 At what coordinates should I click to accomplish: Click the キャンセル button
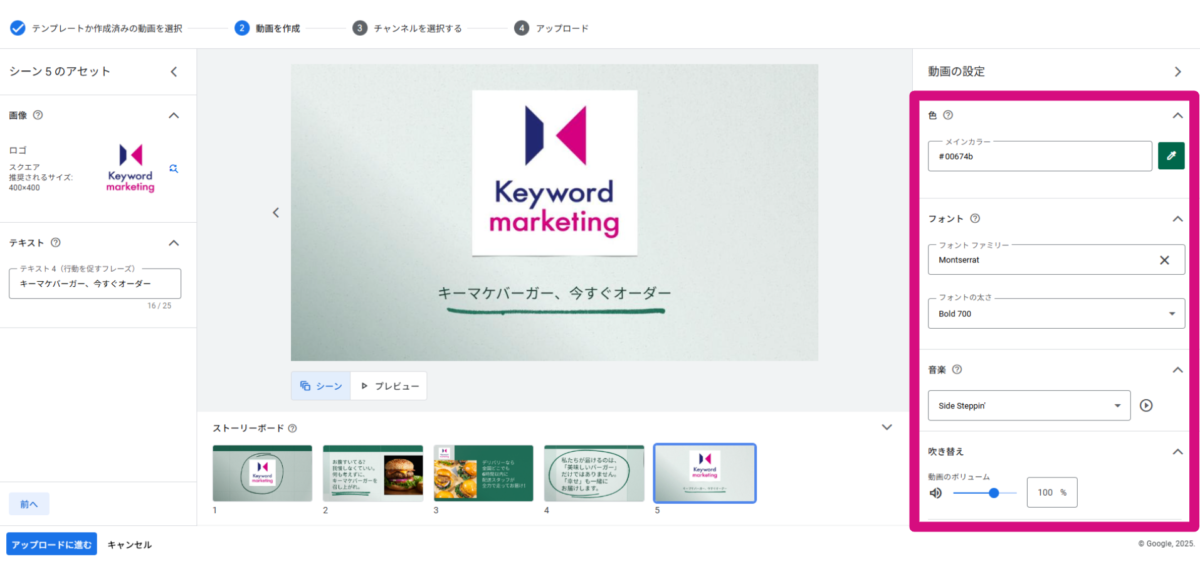coord(130,545)
